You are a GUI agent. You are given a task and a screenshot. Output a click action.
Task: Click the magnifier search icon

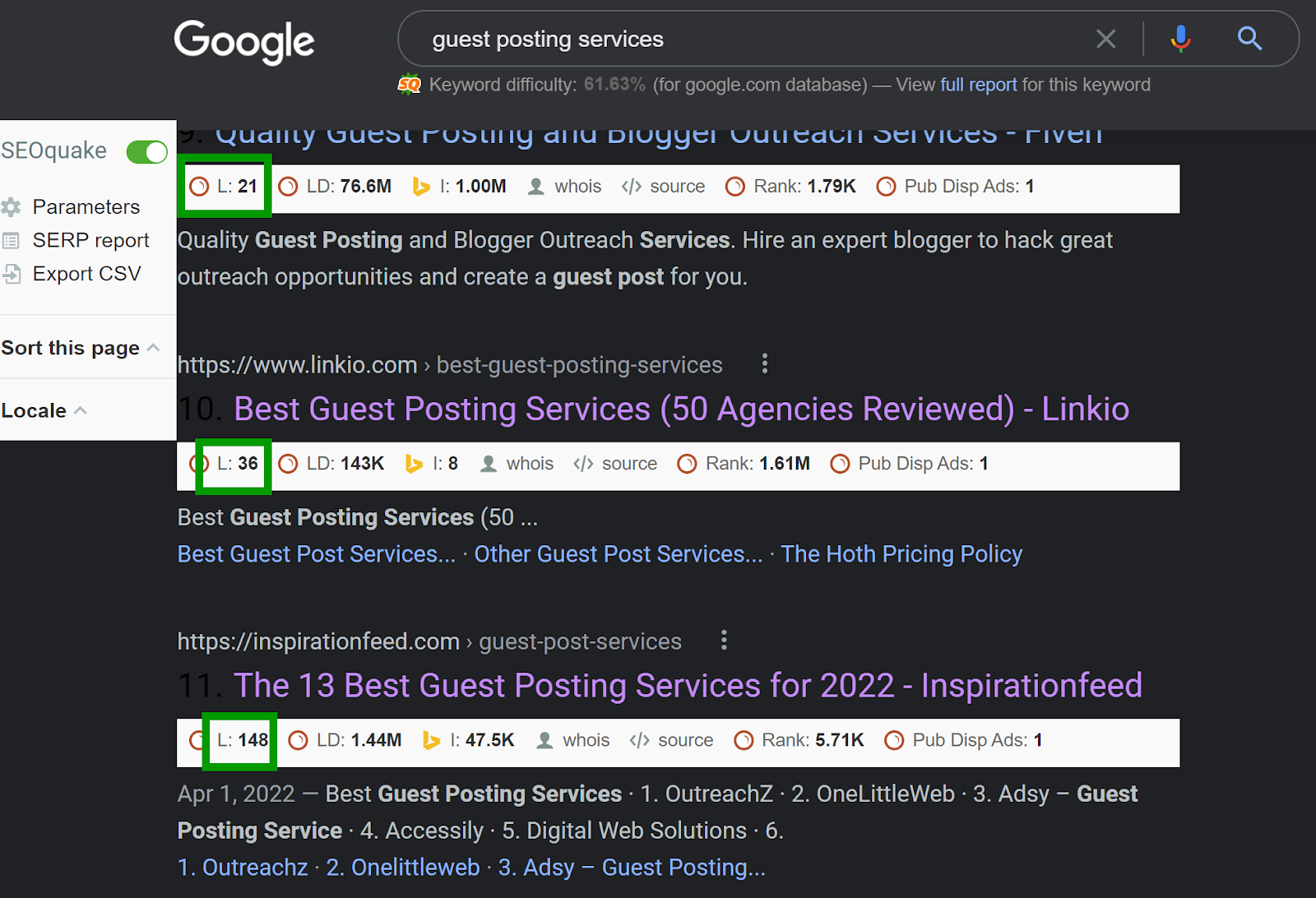pos(1249,38)
